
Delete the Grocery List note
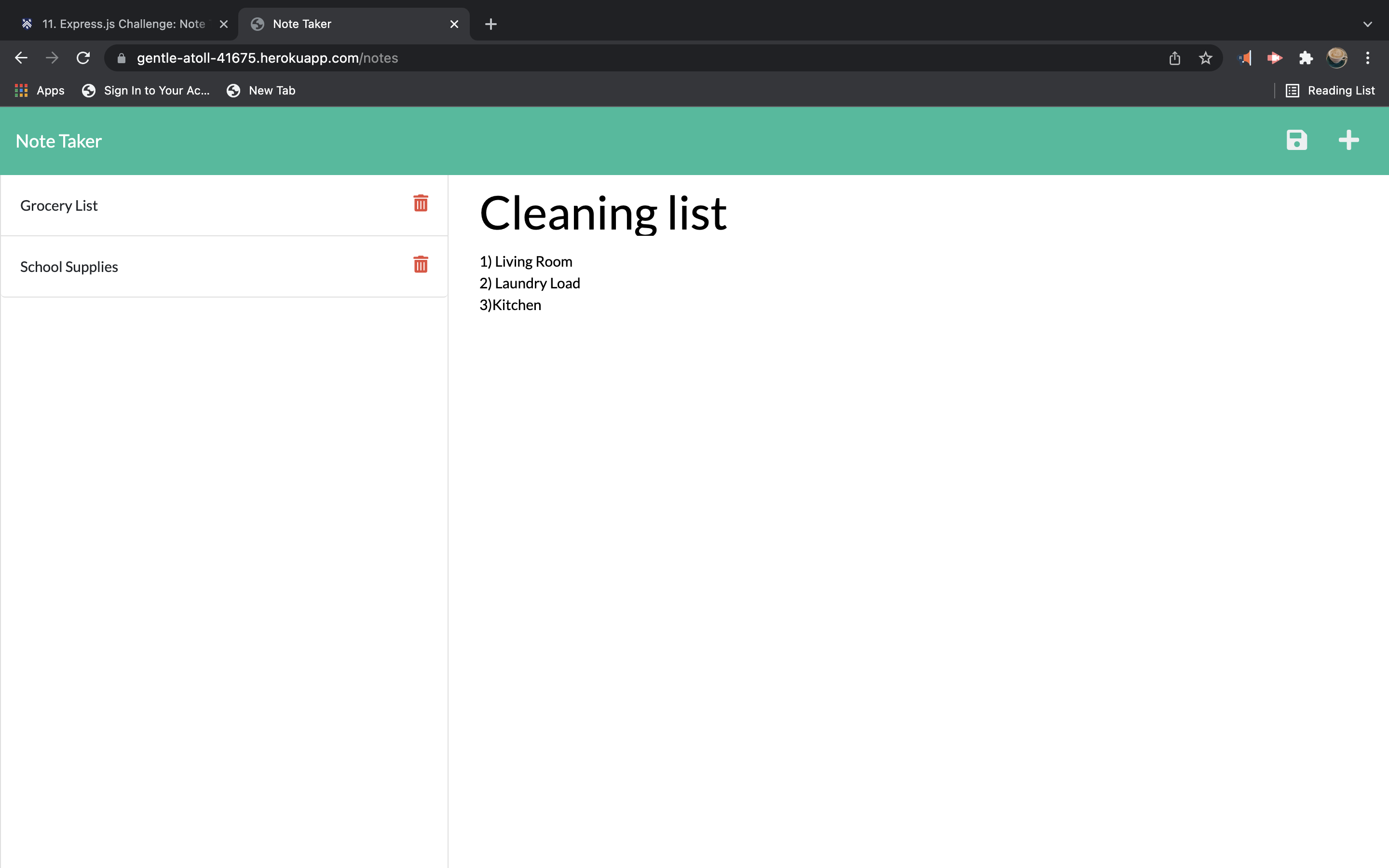tap(421, 203)
